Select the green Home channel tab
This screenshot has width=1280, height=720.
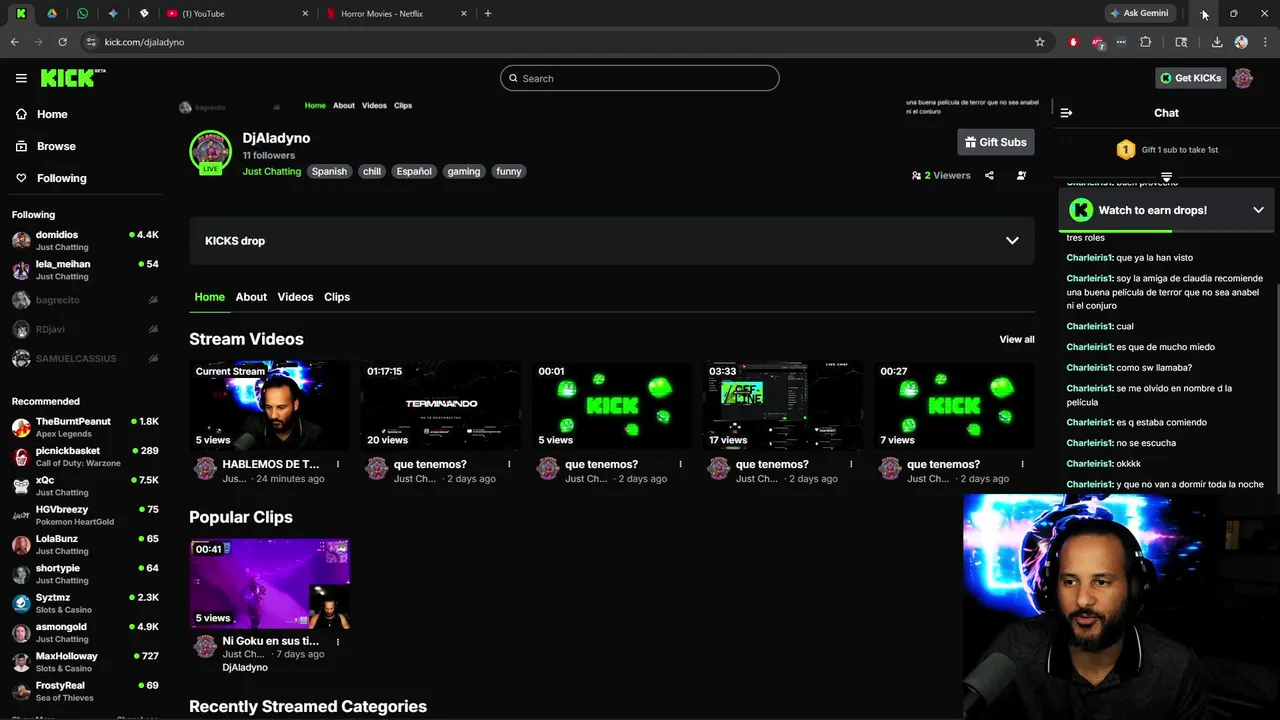(x=209, y=297)
